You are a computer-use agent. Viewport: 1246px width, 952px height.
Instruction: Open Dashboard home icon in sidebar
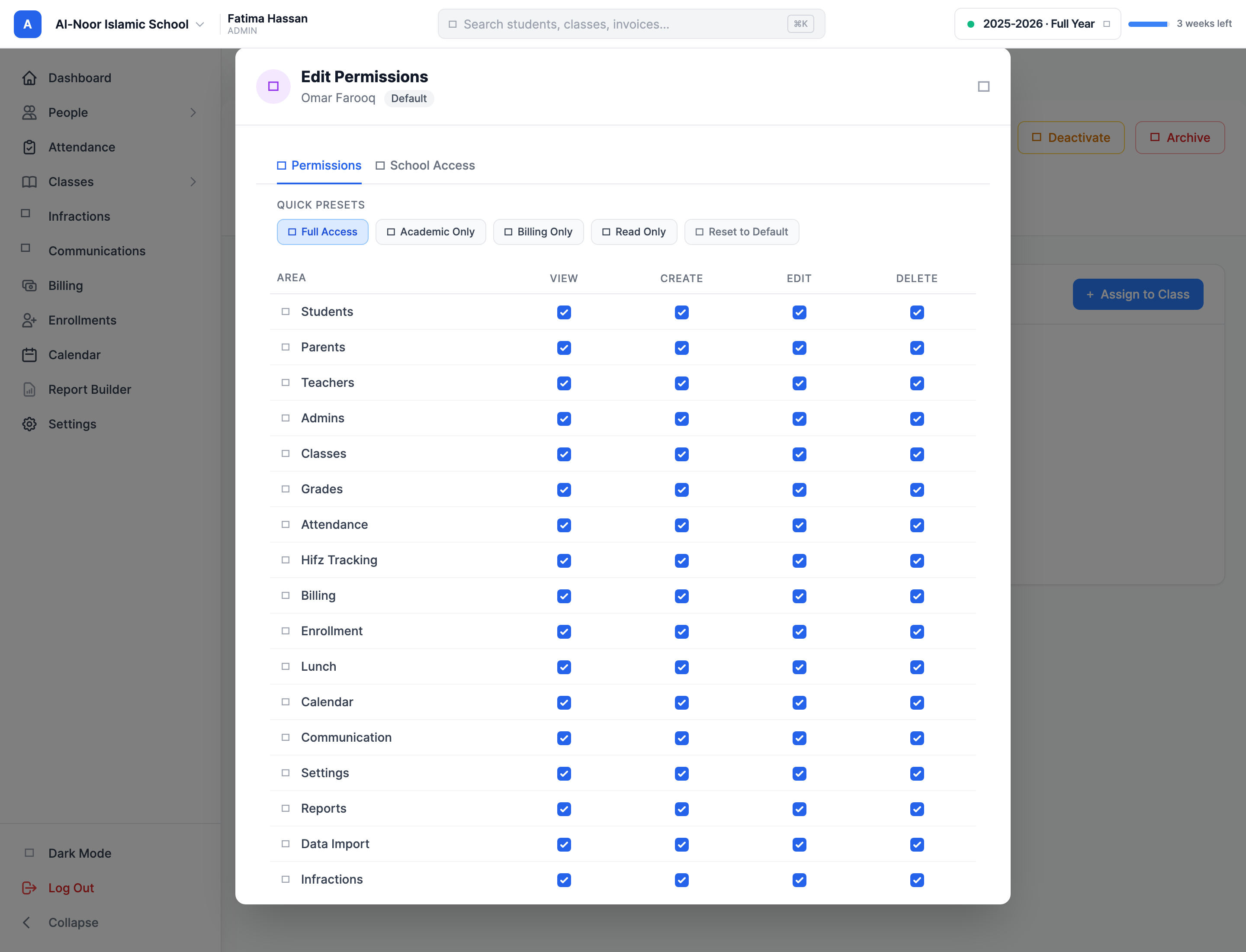tap(29, 78)
